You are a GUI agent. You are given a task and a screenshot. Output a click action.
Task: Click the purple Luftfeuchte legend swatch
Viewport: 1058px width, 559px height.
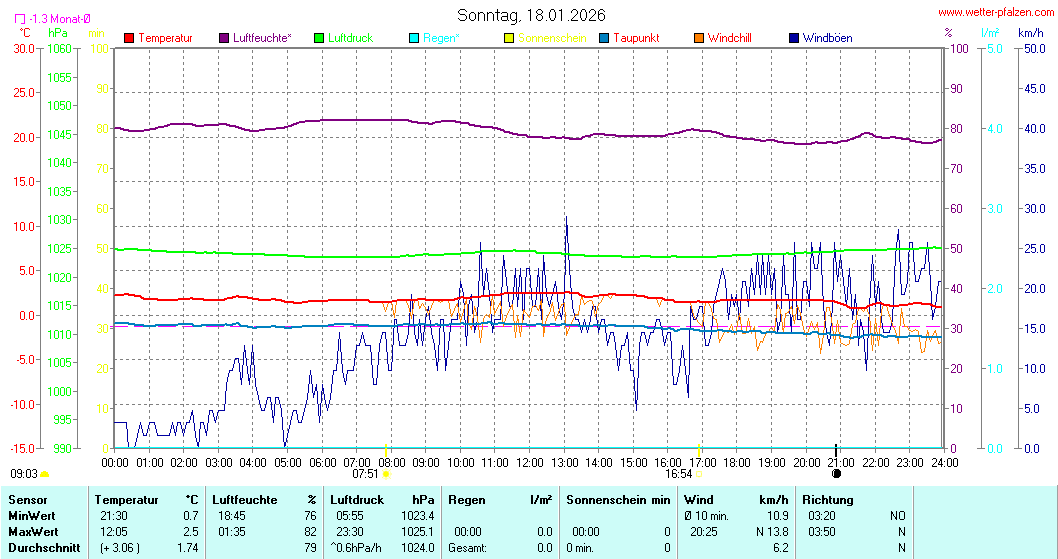click(224, 38)
